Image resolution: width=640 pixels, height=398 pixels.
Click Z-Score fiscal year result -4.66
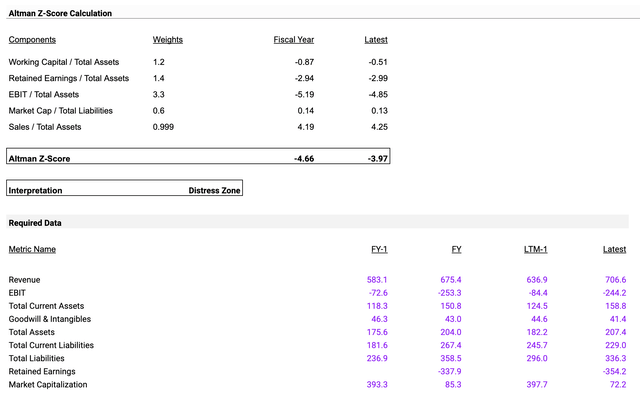(x=304, y=159)
